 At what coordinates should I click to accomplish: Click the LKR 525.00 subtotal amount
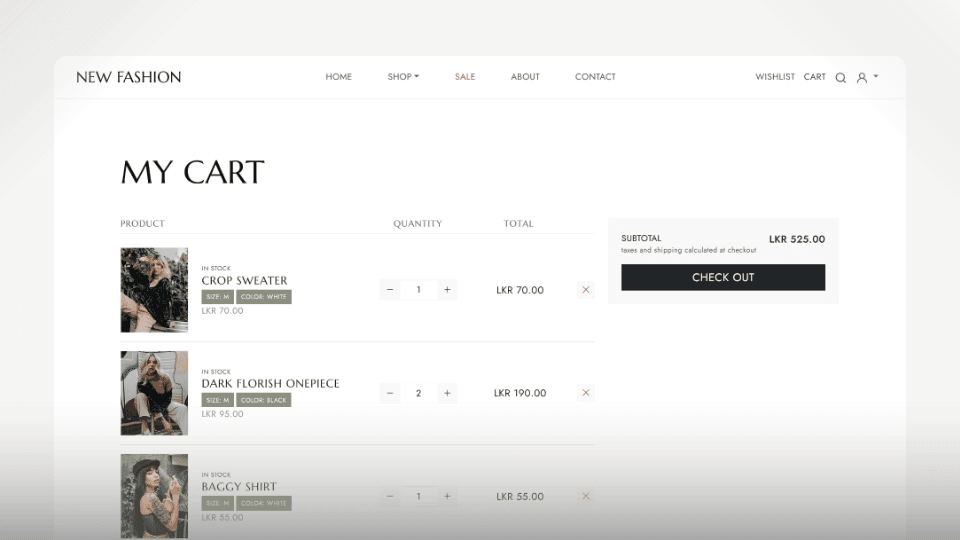pos(797,239)
